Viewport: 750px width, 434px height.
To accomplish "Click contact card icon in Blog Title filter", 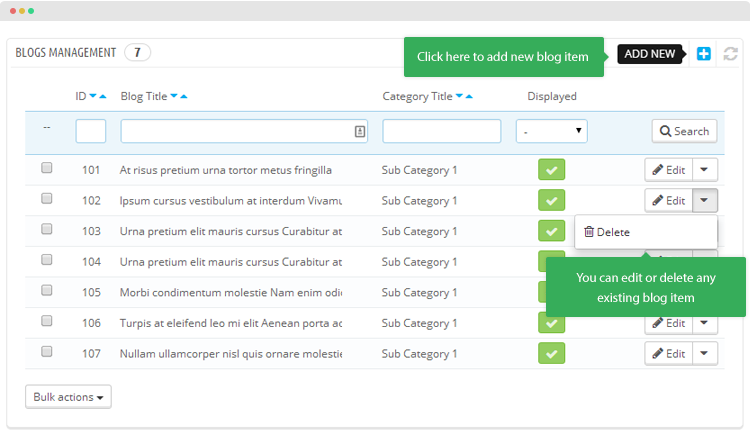I will click(x=360, y=131).
